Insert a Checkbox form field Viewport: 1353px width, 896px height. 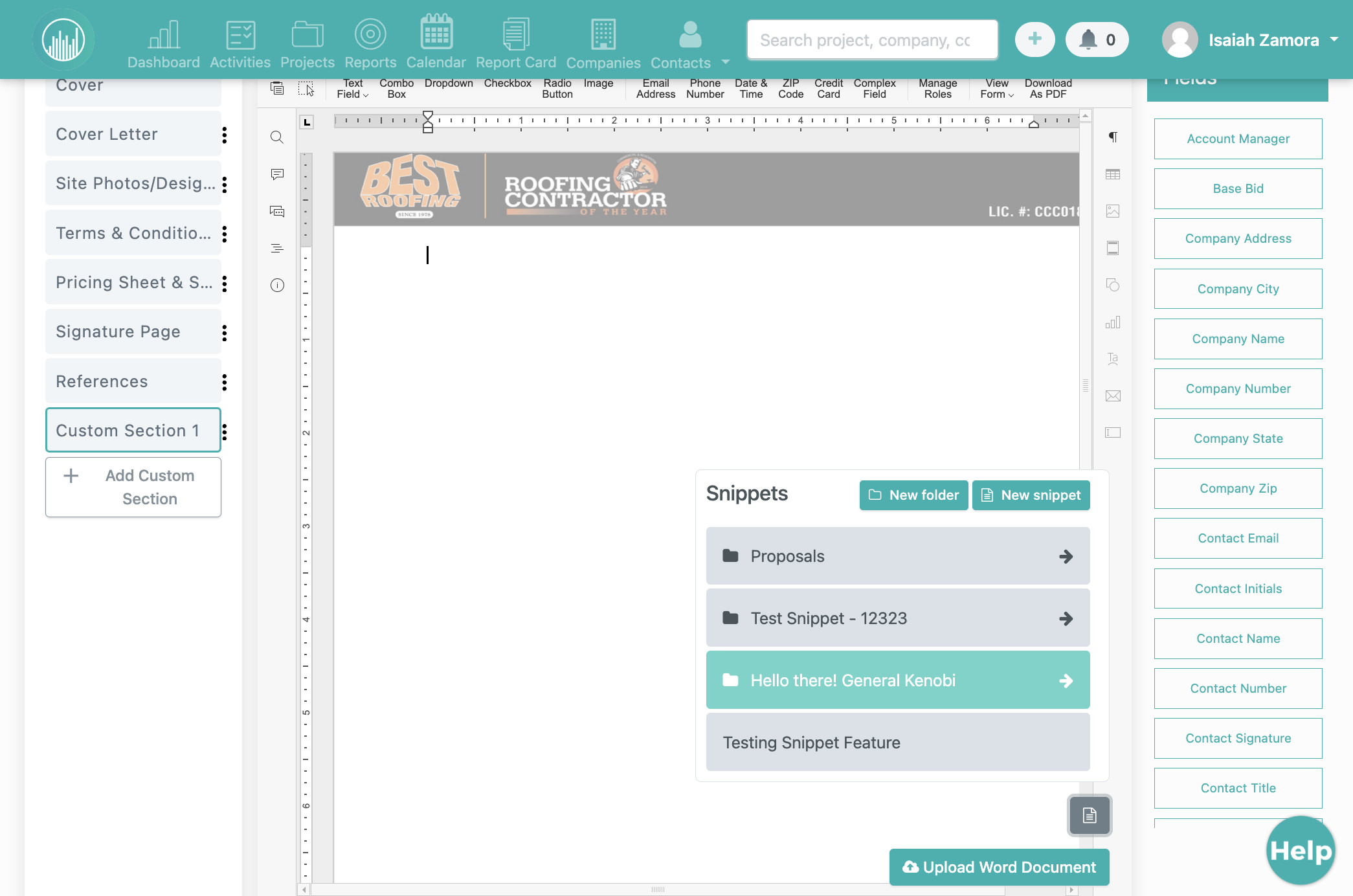click(x=508, y=84)
